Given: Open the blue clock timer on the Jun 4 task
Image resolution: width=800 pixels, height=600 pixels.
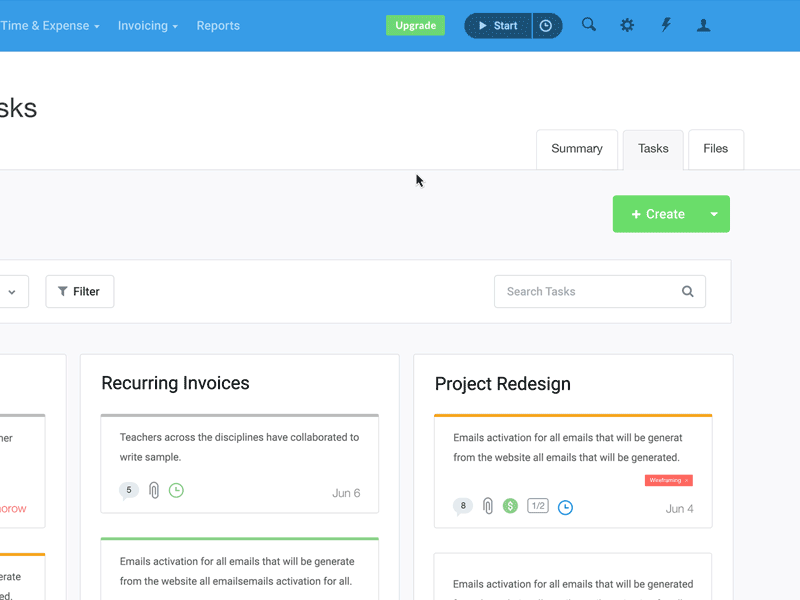Looking at the screenshot, I should point(565,507).
